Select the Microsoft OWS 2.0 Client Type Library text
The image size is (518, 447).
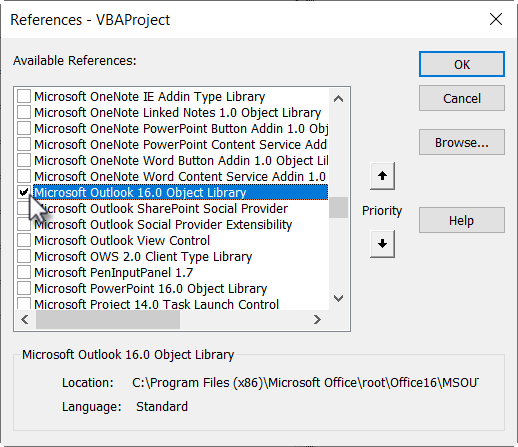coord(143,257)
